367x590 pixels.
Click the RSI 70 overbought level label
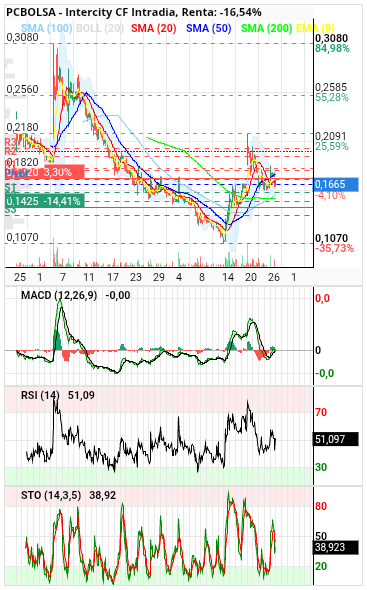click(321, 412)
